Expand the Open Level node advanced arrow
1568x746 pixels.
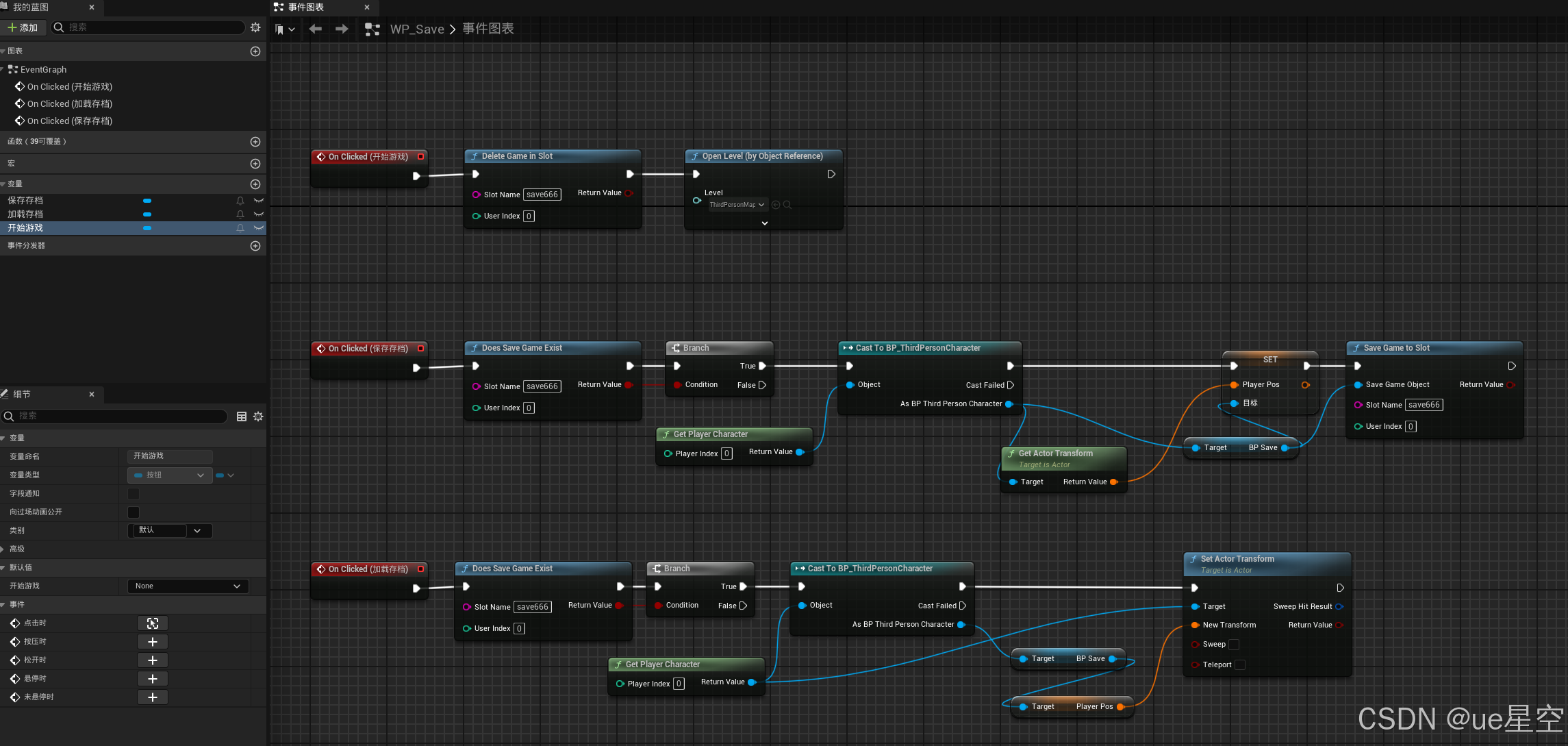point(765,223)
